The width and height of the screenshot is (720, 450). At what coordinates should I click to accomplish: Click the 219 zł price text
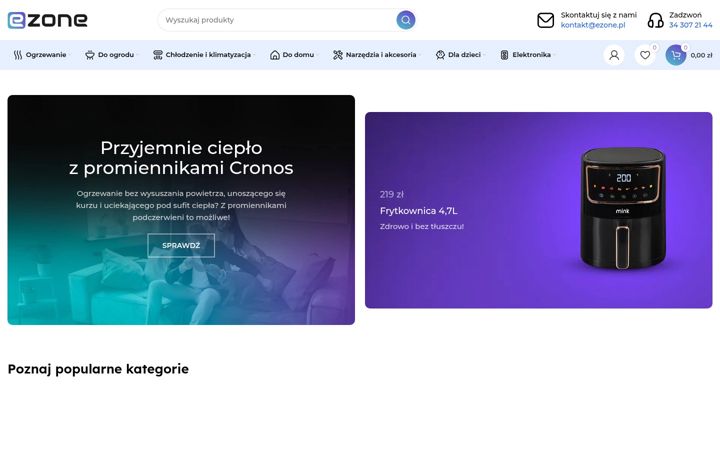(392, 195)
